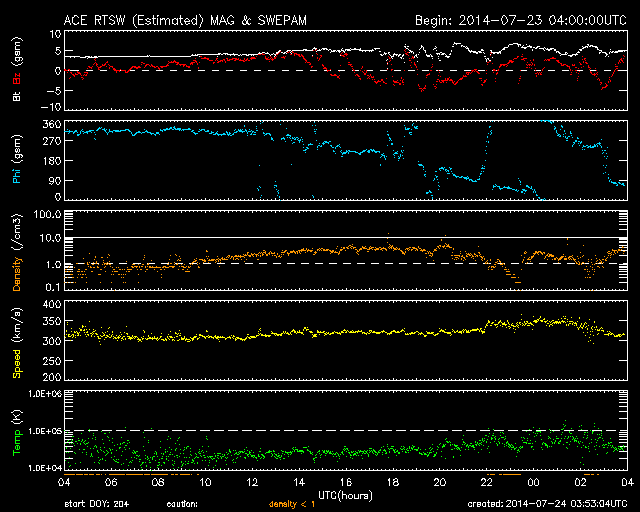The width and height of the screenshot is (640, 512).
Task: Click the '90' tick on the Phi axis
Action: [55, 180]
